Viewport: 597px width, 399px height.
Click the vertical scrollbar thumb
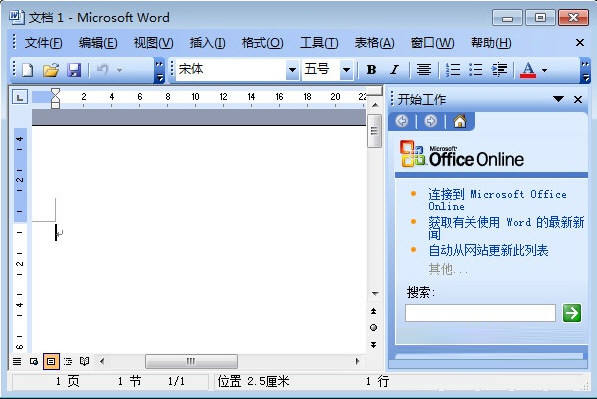375,131
